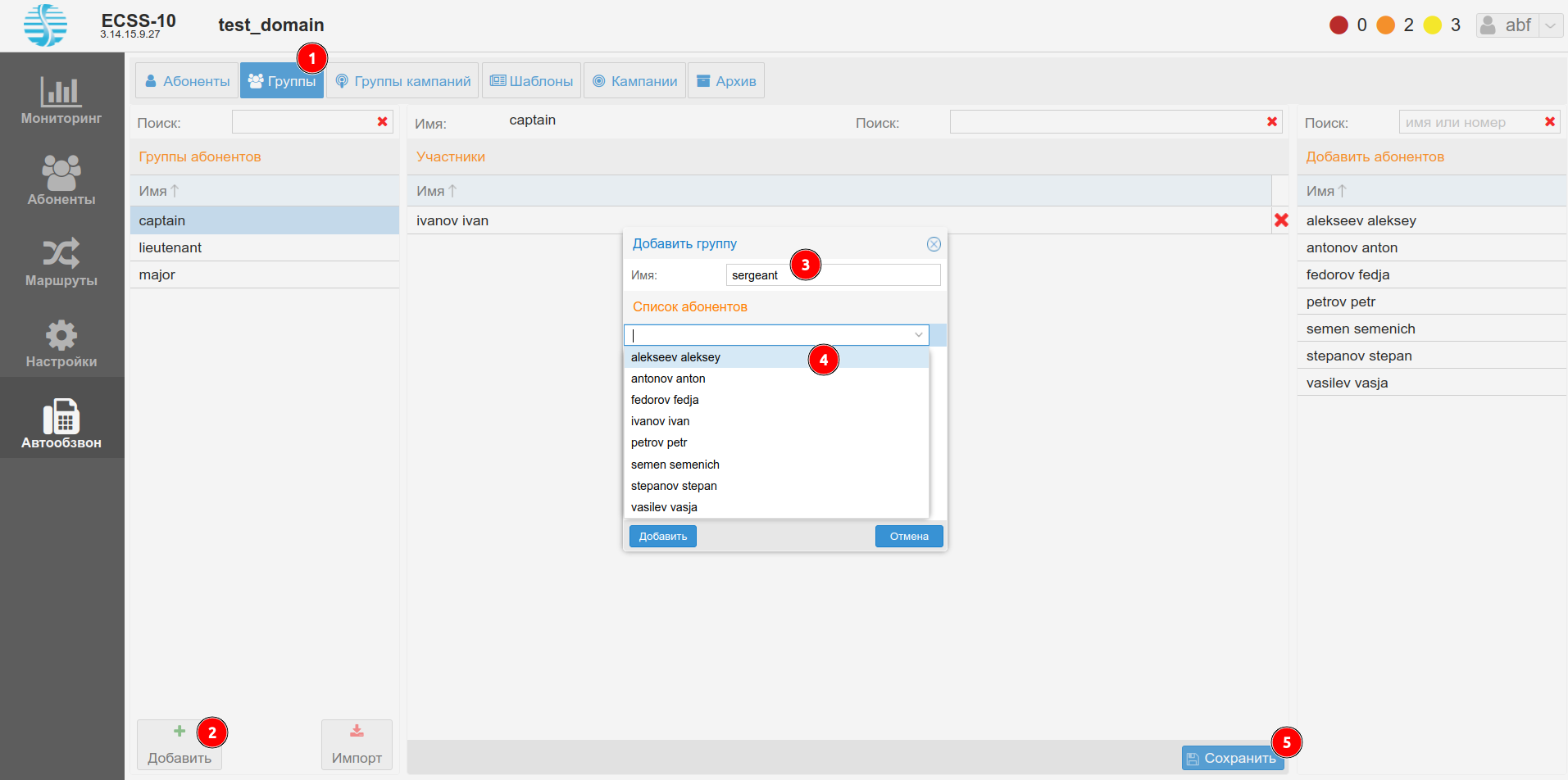Confirm with the dialog's Добавить button
Viewport: 1568px width, 780px height.
(663, 537)
